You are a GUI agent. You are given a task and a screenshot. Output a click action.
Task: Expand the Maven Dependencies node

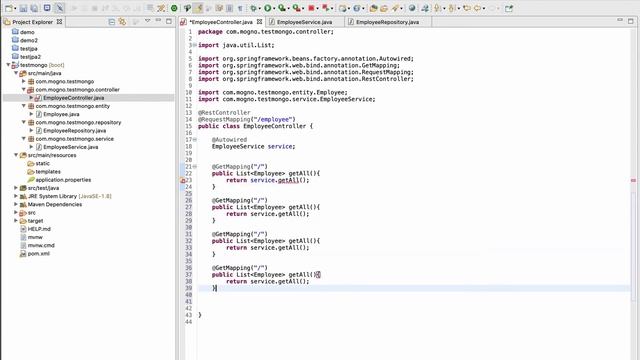pyautogui.click(x=16, y=204)
